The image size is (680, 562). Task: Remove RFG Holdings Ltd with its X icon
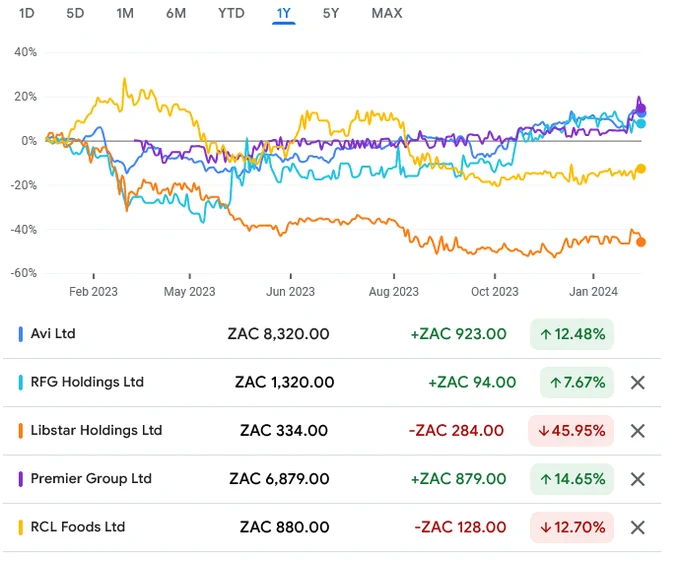[638, 382]
